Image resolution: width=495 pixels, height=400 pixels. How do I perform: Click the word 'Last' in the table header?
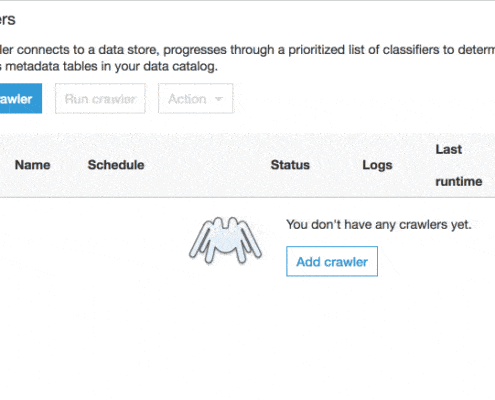click(x=449, y=149)
